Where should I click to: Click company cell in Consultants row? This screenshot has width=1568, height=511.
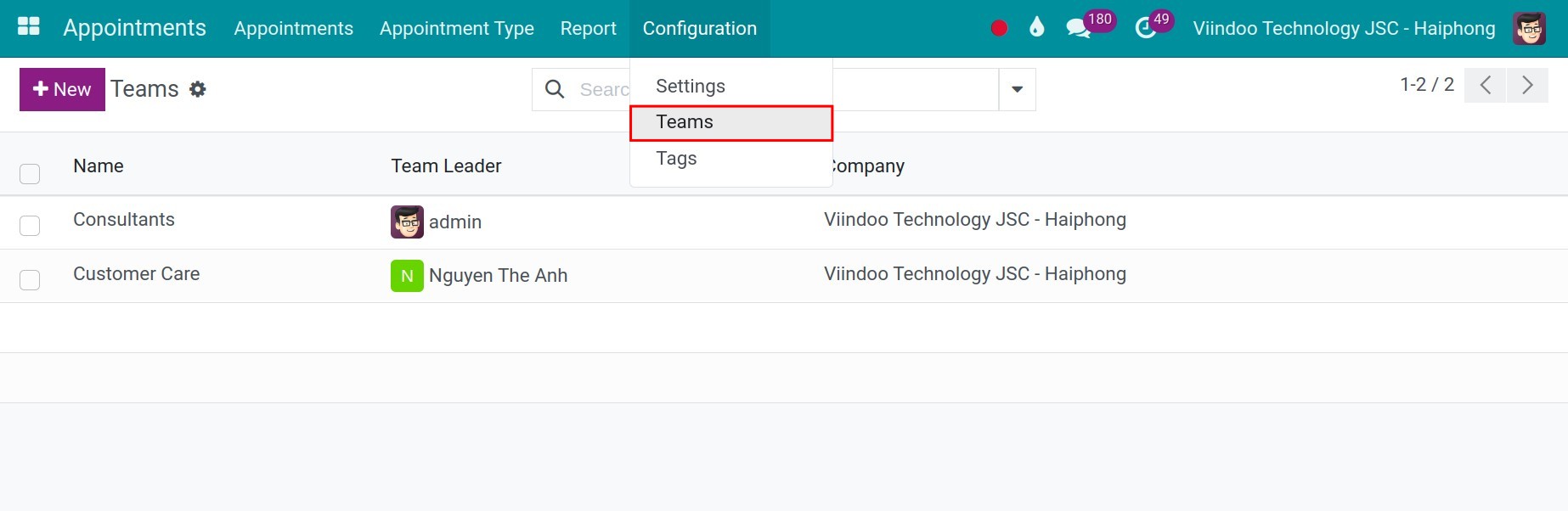tap(975, 219)
